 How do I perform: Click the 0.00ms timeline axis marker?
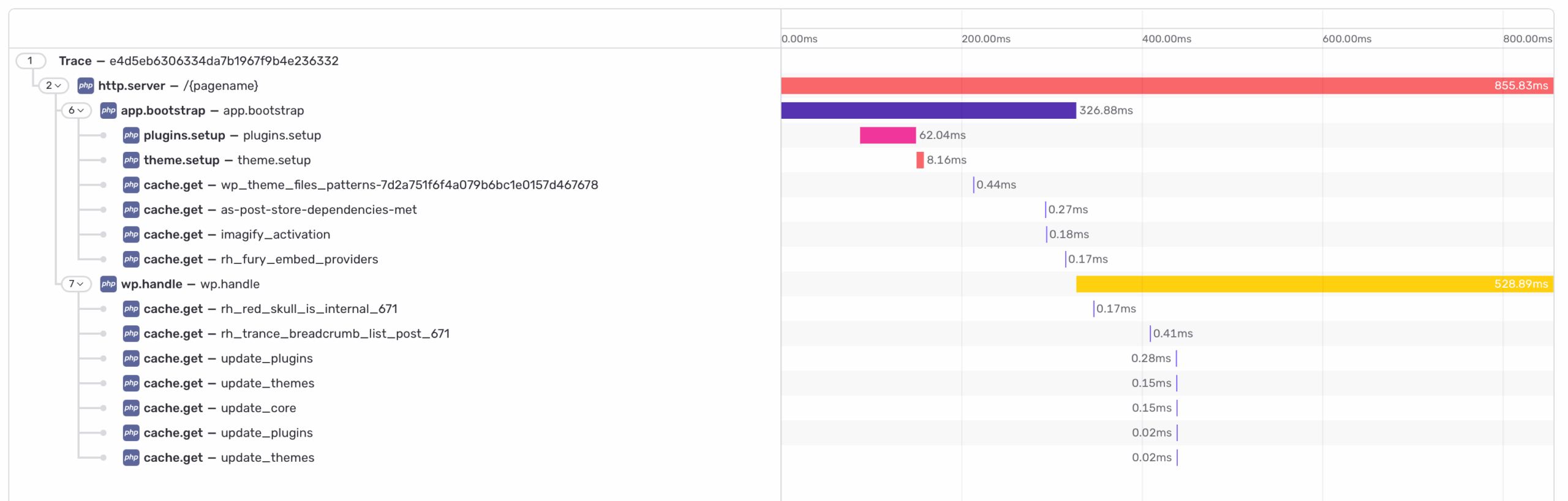(799, 39)
